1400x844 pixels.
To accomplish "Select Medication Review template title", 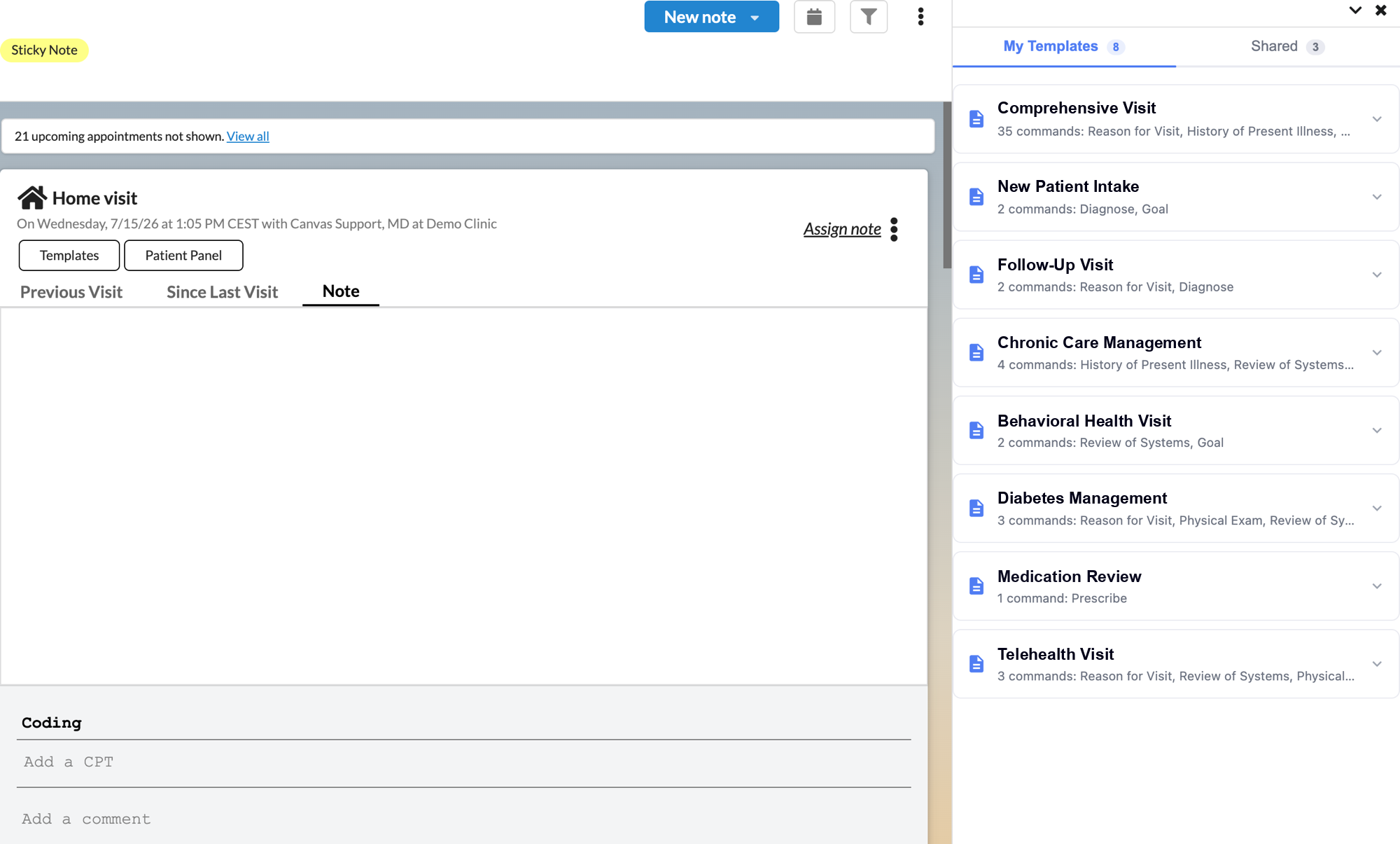I will pos(1070,576).
